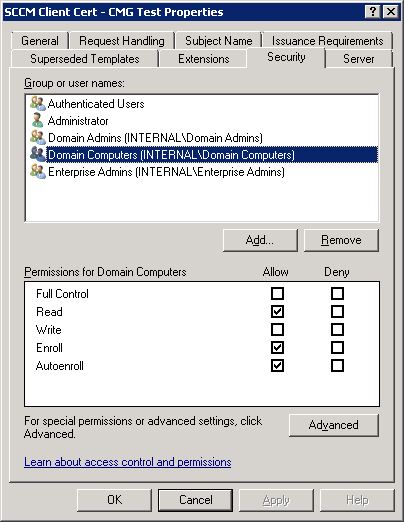Screen dimensions: 404x522
Task: Click the Add... button
Action: coord(260,240)
